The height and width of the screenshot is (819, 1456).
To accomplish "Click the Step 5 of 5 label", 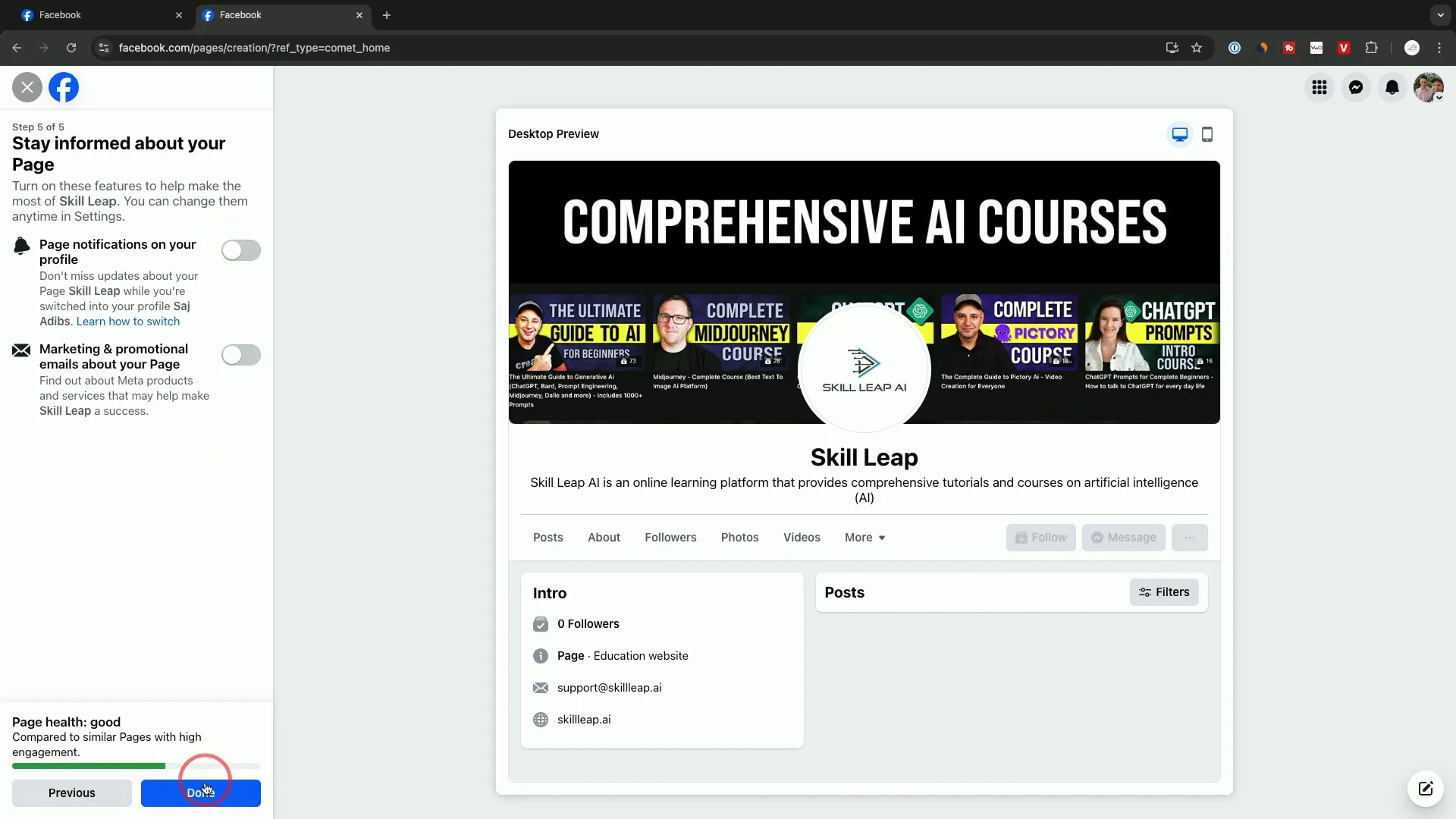I will pos(38,127).
